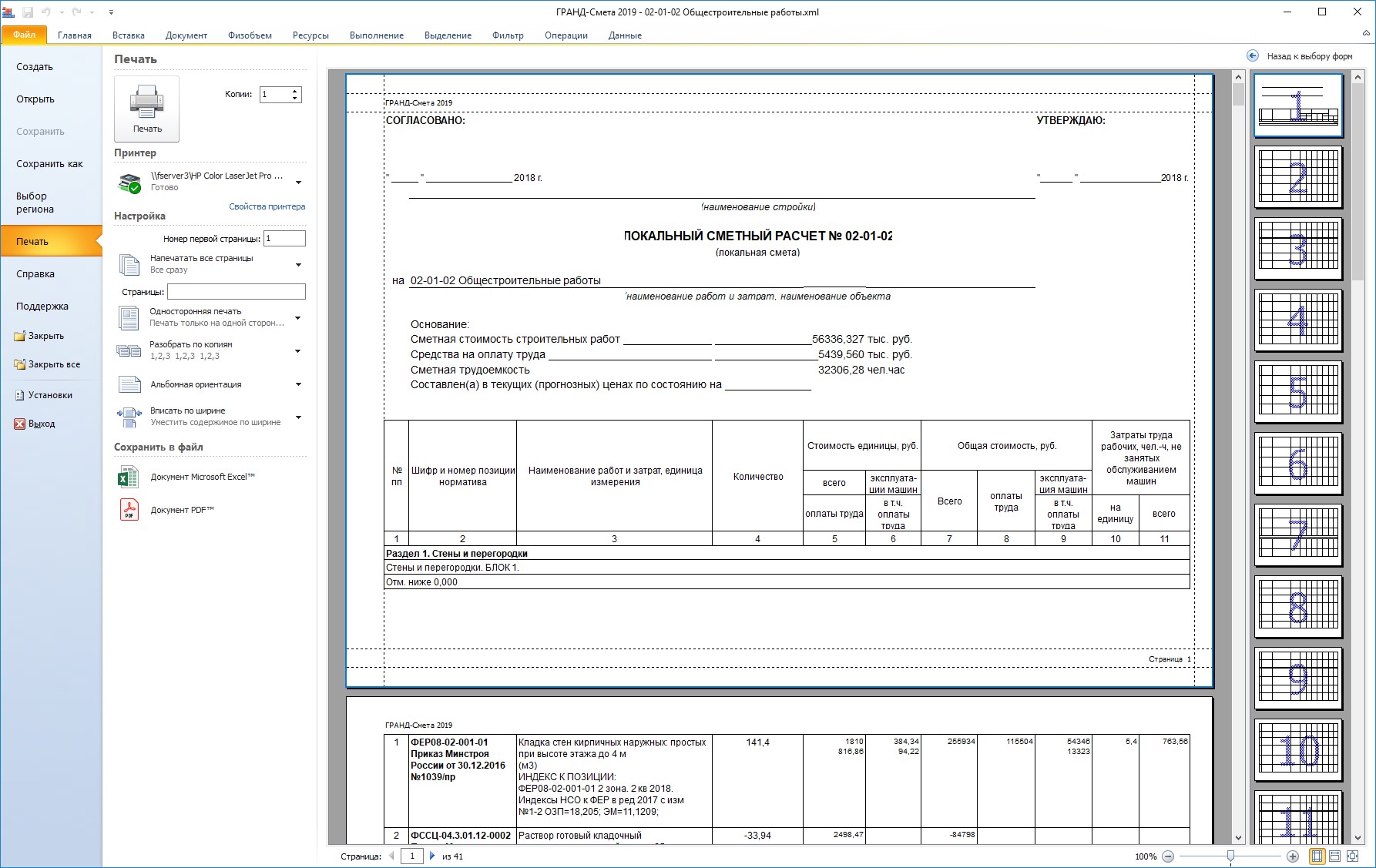This screenshot has width=1376, height=868.
Task: Select page 4 thumbnail
Action: [x=1298, y=320]
